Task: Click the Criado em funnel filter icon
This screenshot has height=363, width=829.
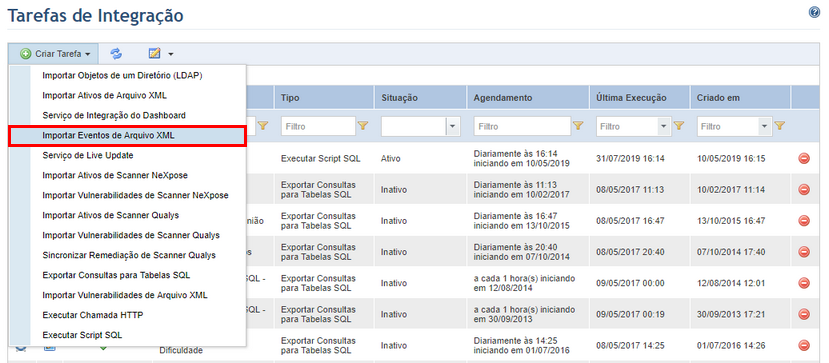Action: coord(779,126)
